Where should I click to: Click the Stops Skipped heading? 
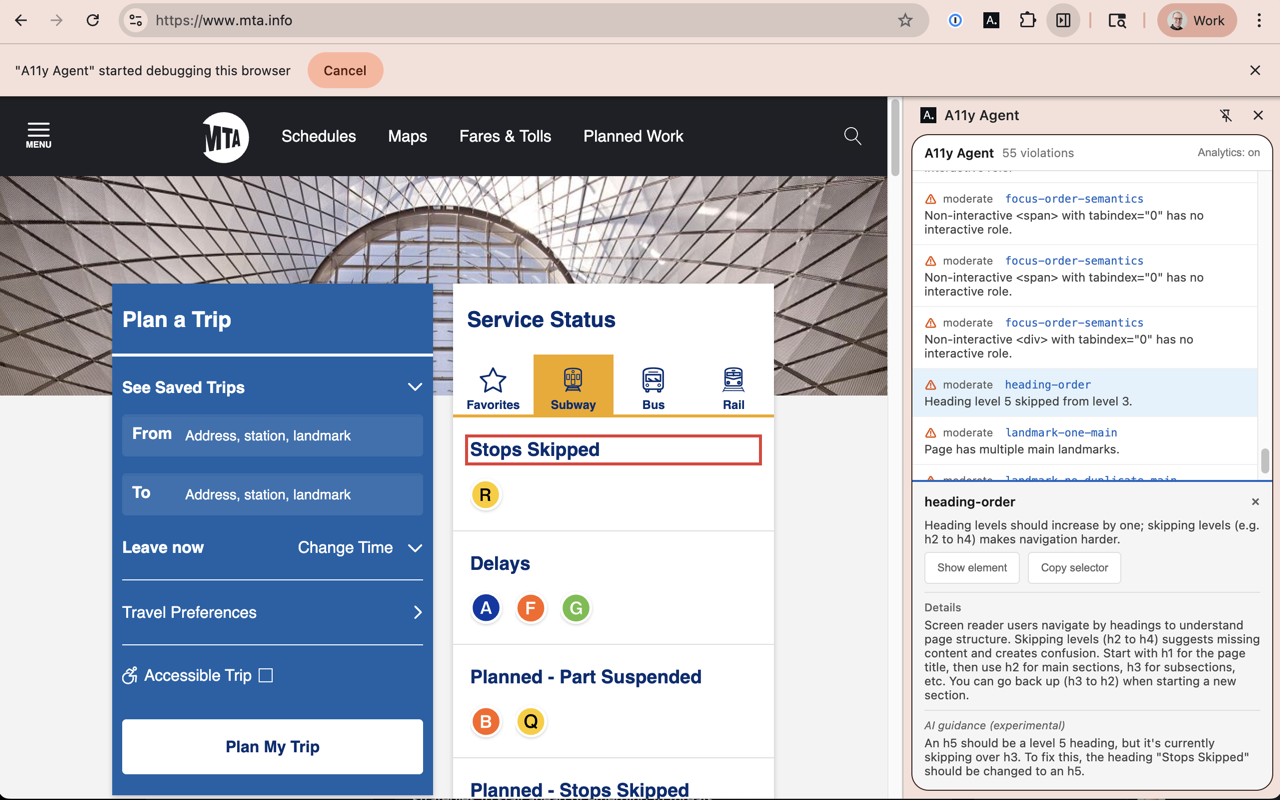pos(535,450)
